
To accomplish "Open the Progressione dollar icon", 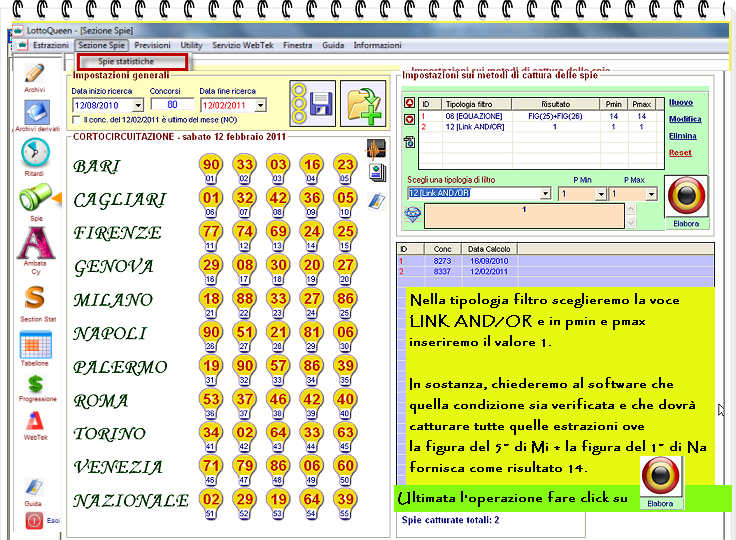I will (x=36, y=384).
